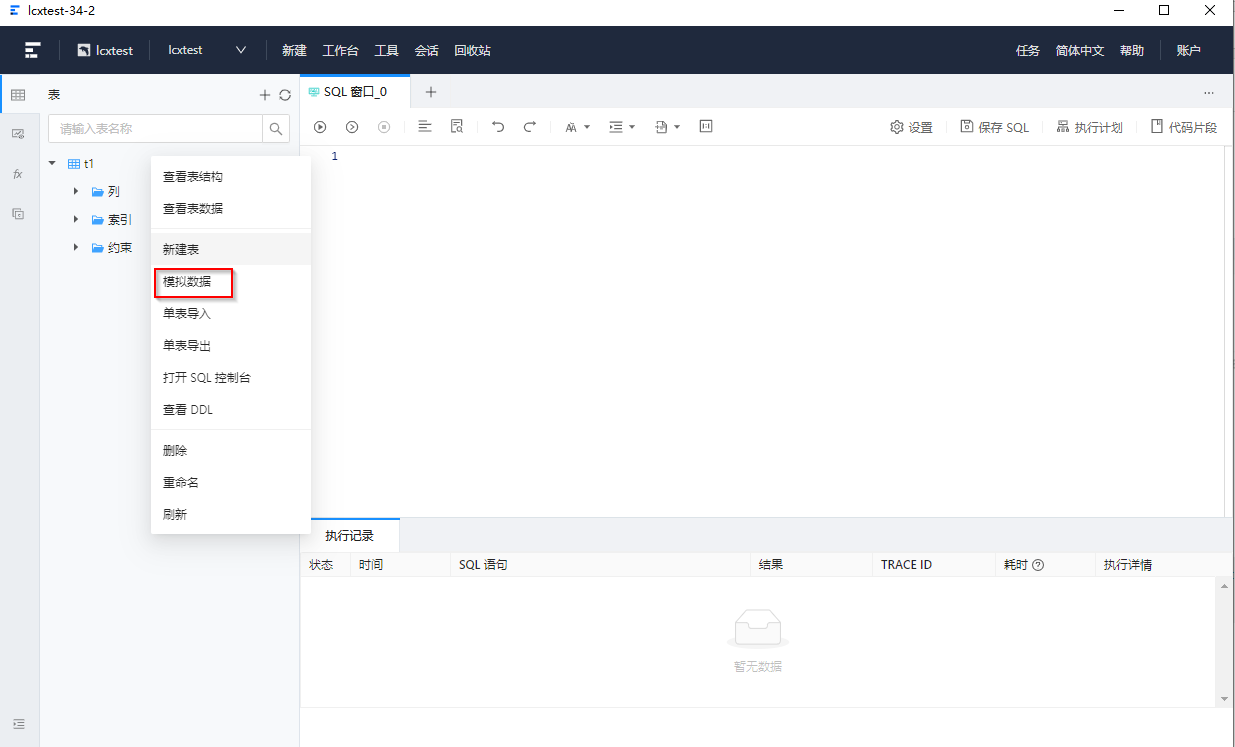
Task: Undo the last edit
Action: [498, 127]
